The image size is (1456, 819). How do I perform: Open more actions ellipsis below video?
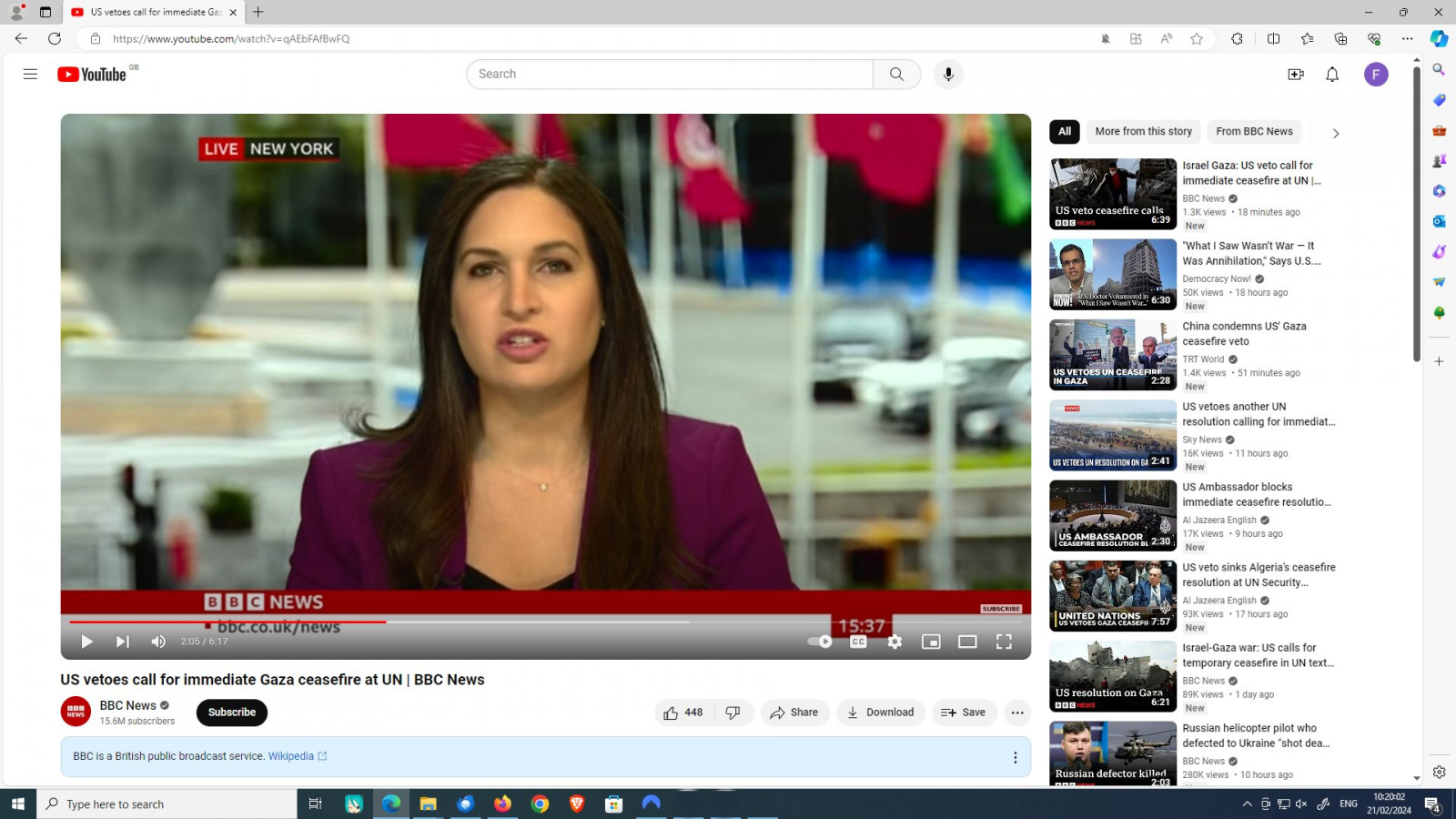1017,713
